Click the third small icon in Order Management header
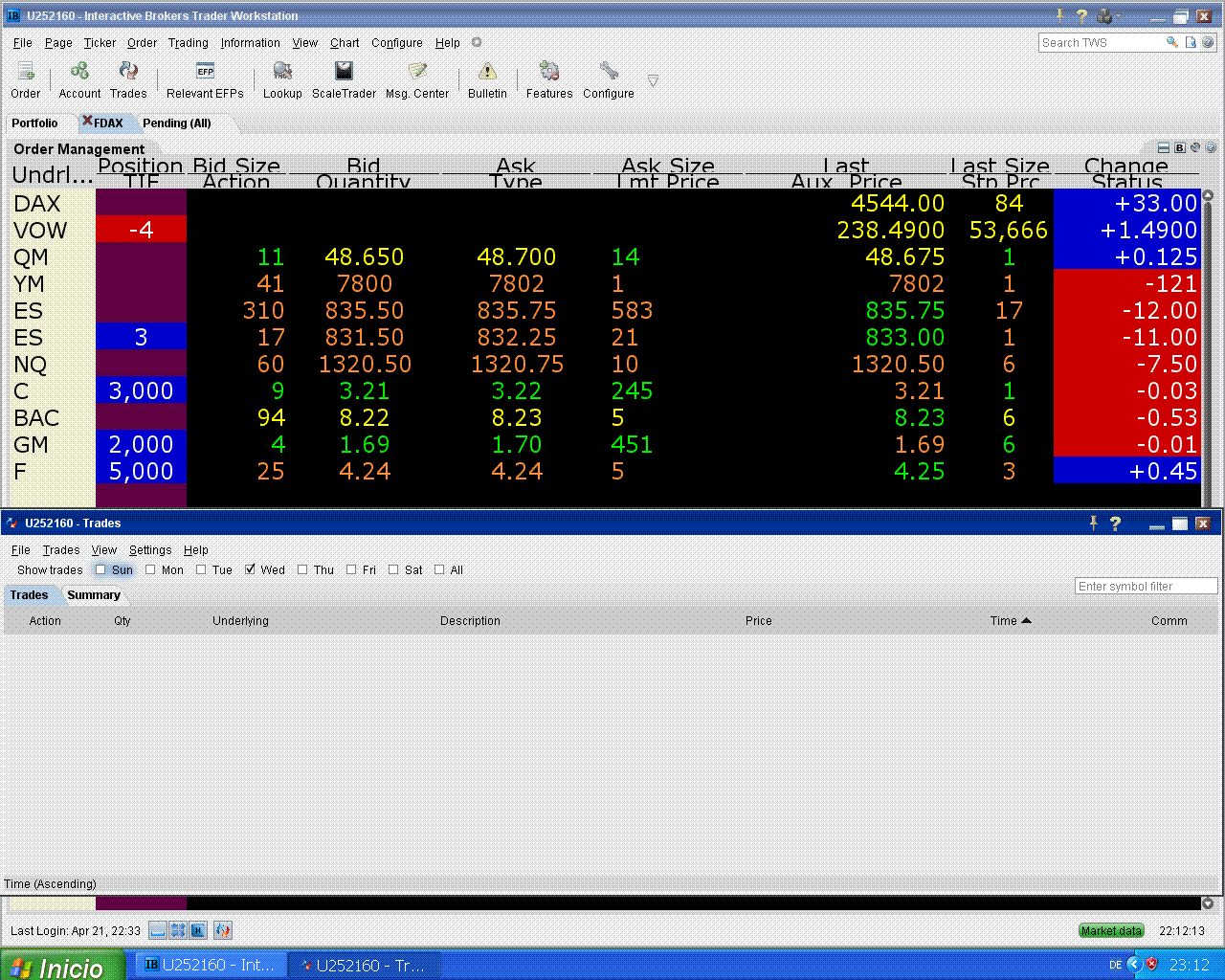 pos(1195,147)
